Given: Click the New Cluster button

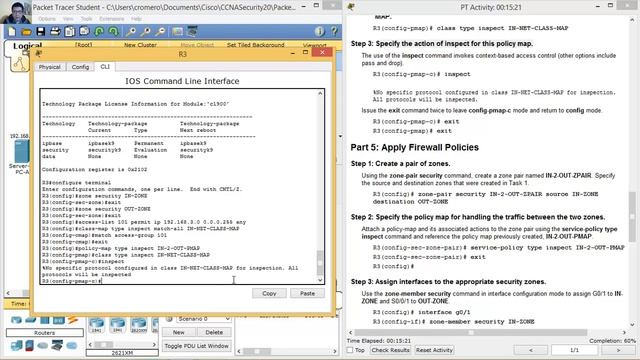Looking at the screenshot, I should [x=140, y=45].
